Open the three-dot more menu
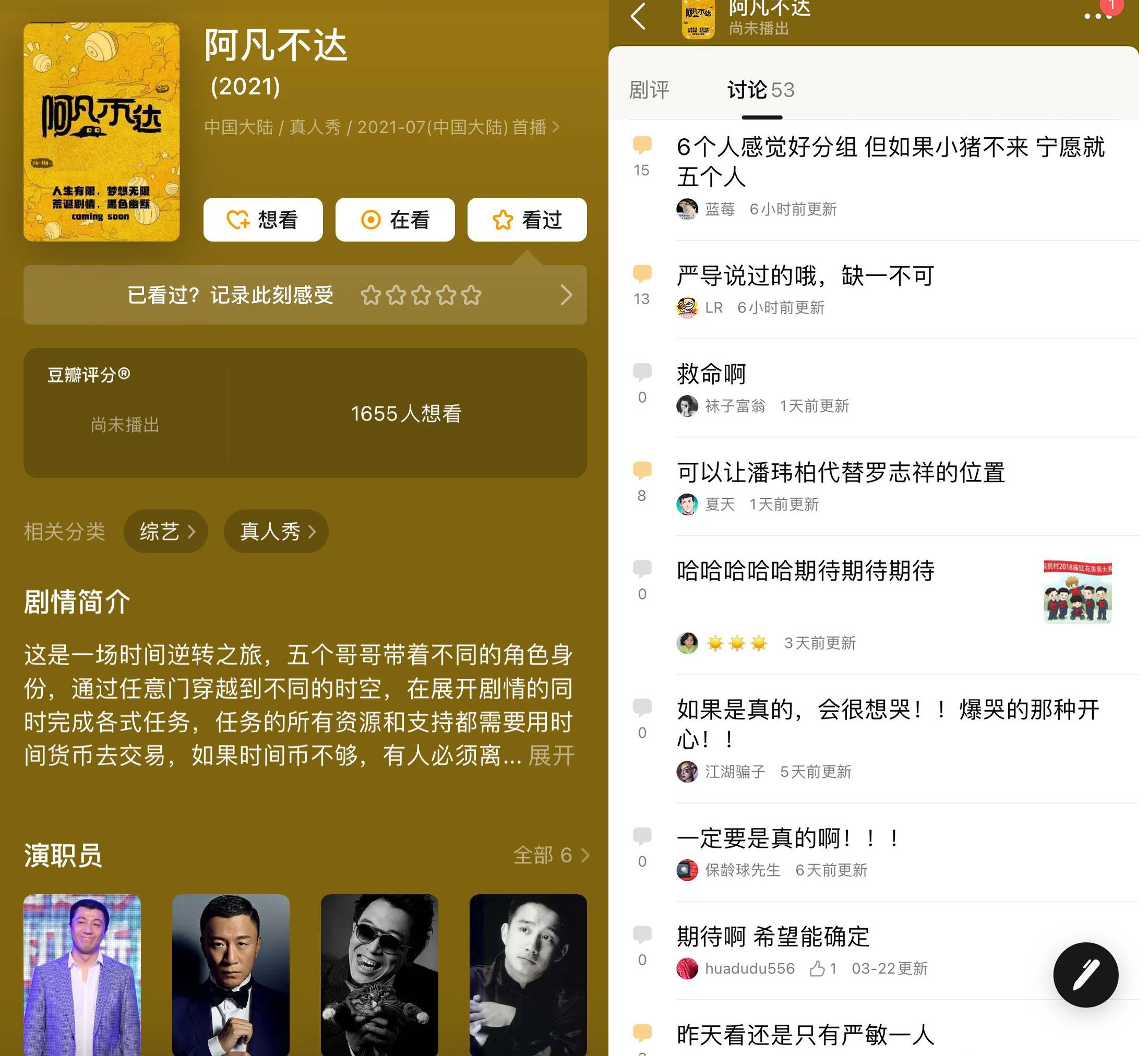The image size is (1148, 1056). 1098,16
